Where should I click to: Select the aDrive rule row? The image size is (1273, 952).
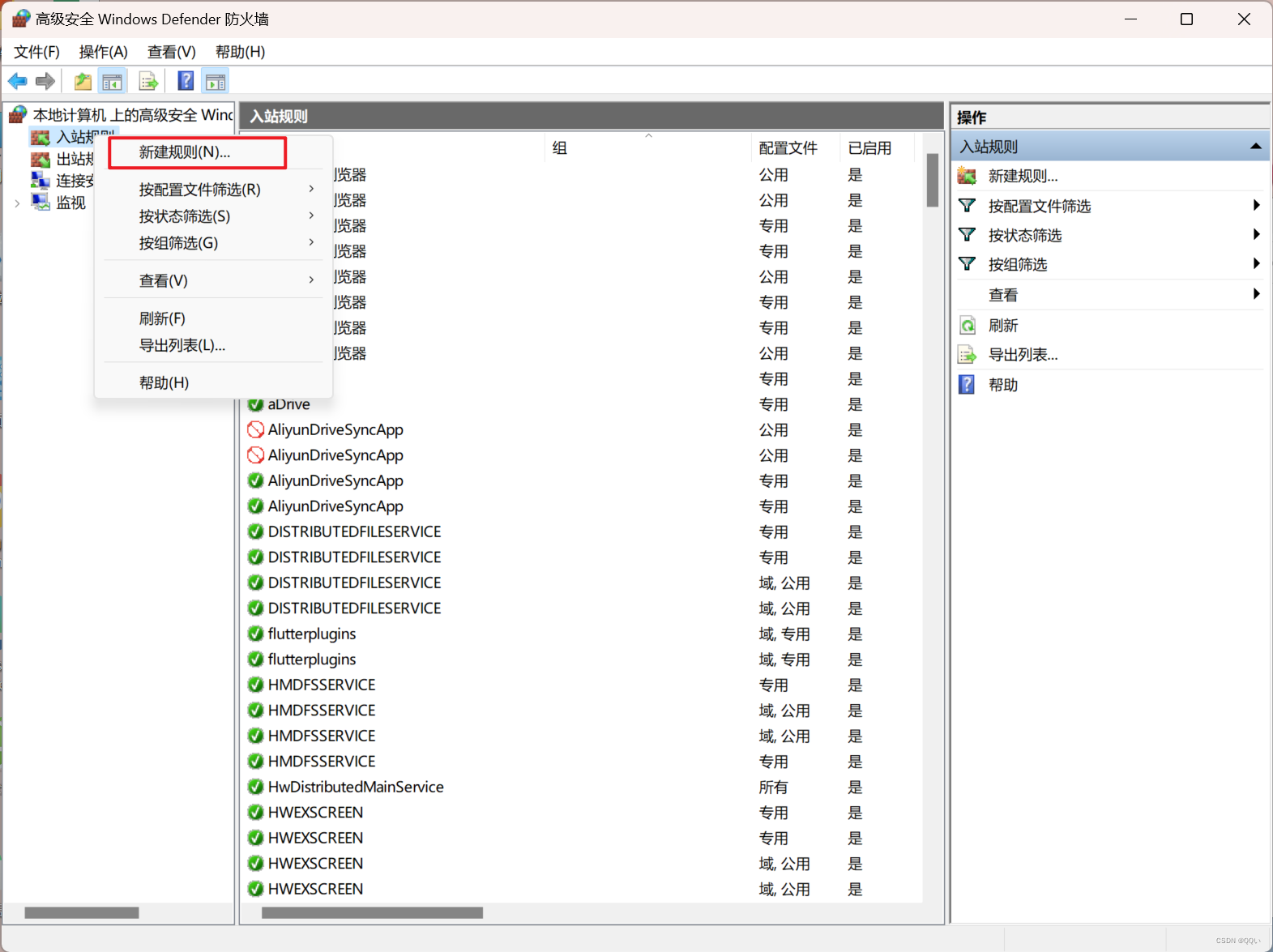tap(583, 404)
